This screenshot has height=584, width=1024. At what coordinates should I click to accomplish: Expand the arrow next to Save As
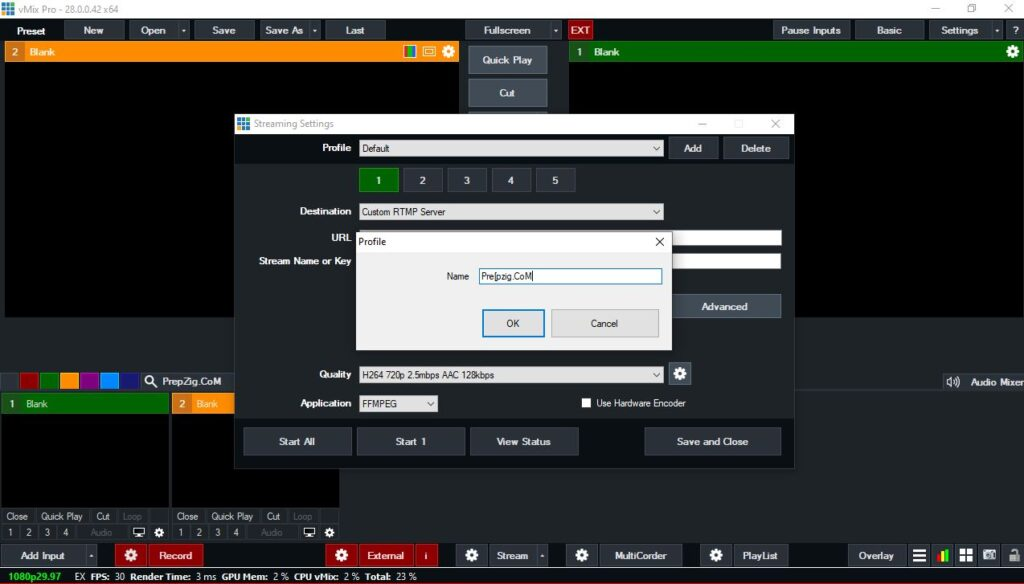pyautogui.click(x=315, y=30)
